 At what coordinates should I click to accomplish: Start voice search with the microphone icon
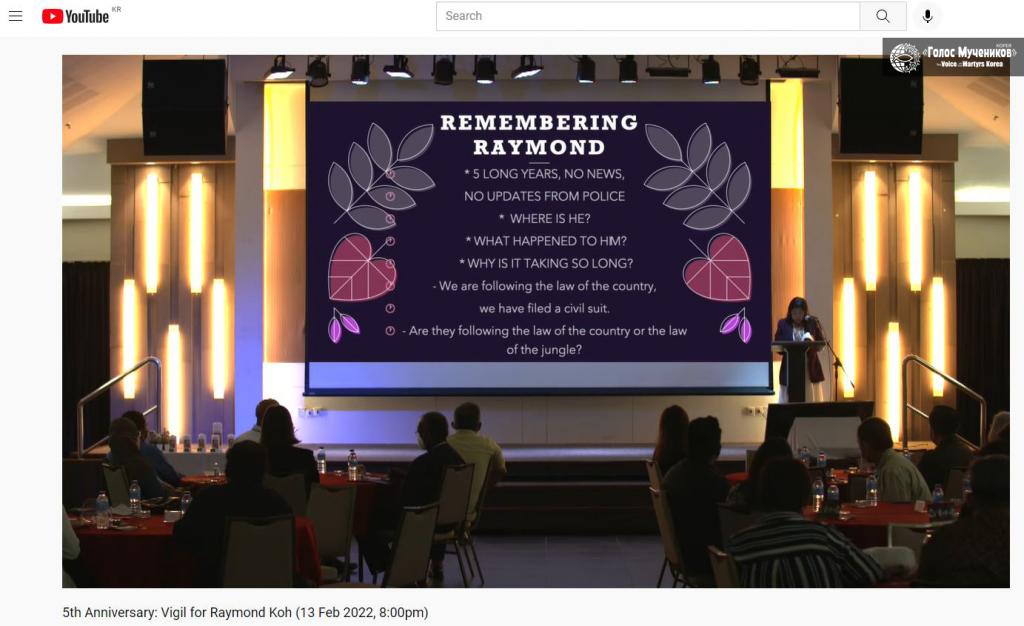point(927,16)
